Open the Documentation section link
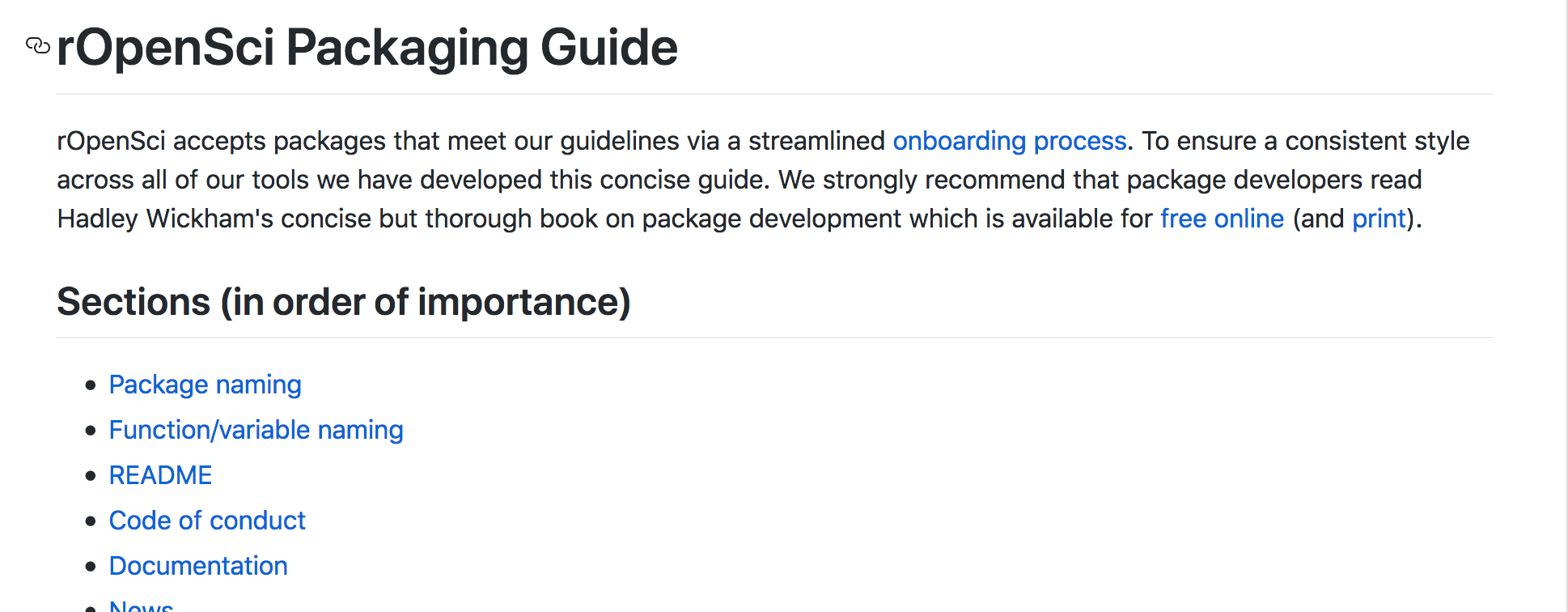Image resolution: width=1568 pixels, height=612 pixels. click(x=199, y=566)
